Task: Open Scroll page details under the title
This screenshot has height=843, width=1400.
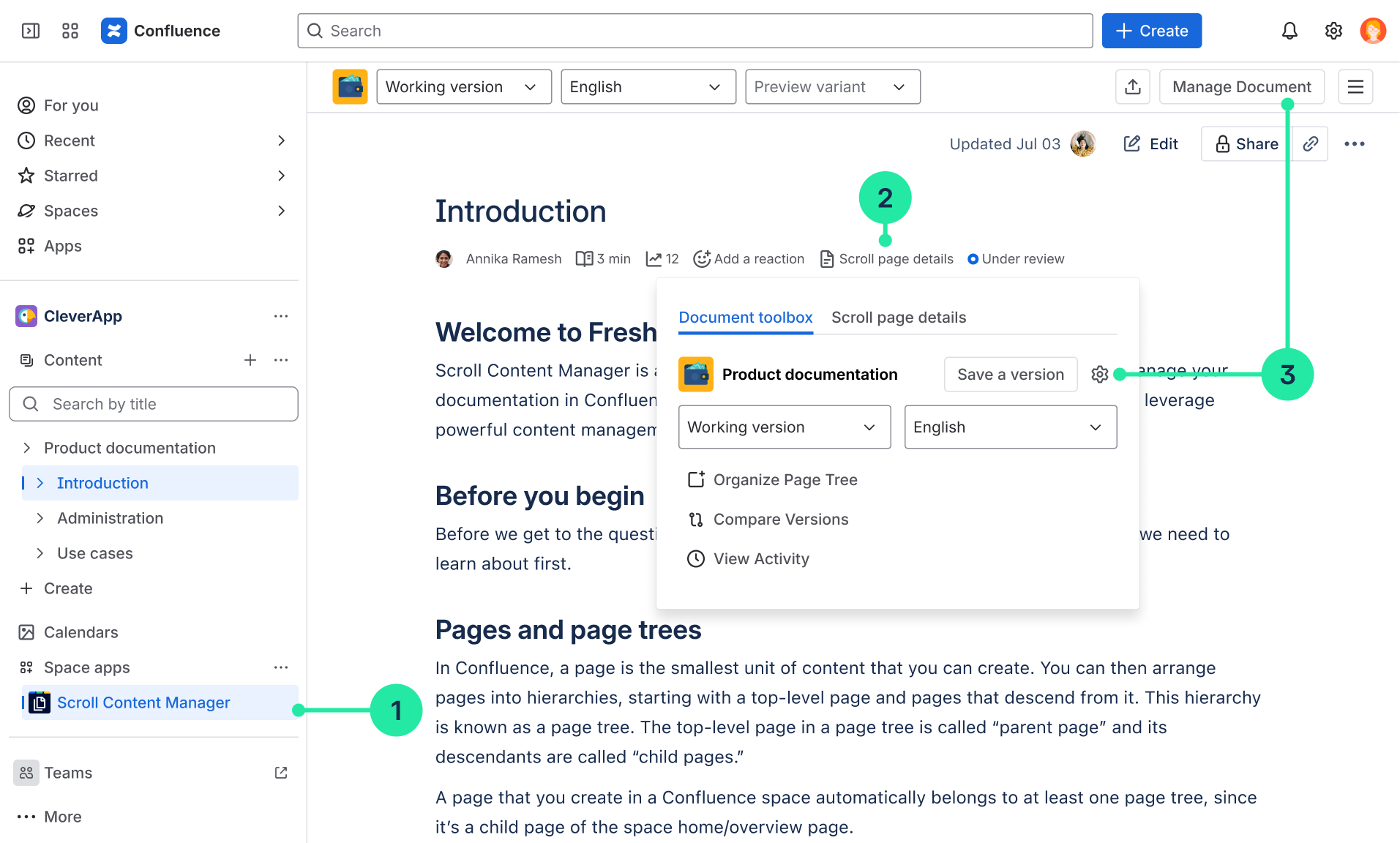Action: (x=887, y=259)
